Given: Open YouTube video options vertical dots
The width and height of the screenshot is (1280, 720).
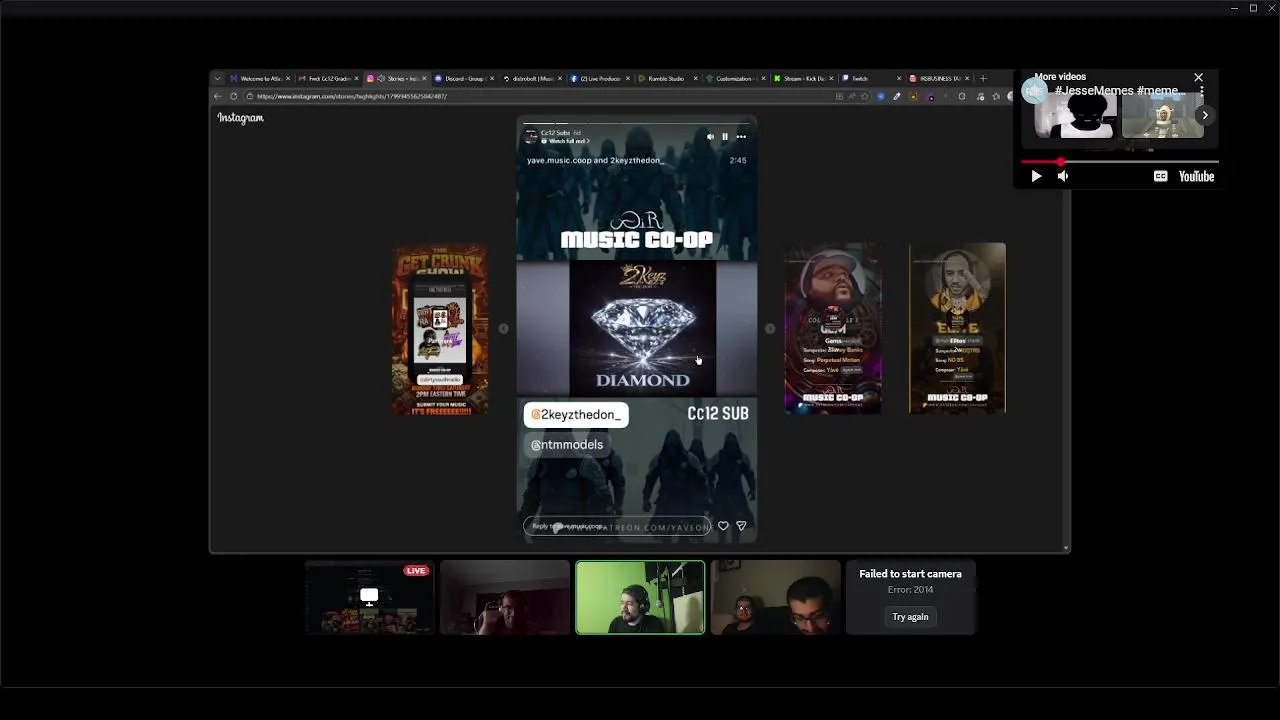Looking at the screenshot, I should click(1202, 91).
